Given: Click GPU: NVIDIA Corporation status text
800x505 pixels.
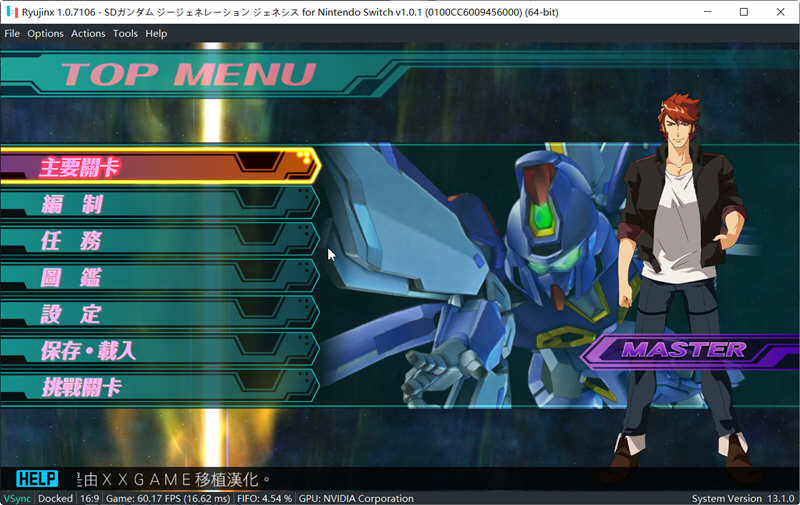Looking at the screenshot, I should point(356,498).
